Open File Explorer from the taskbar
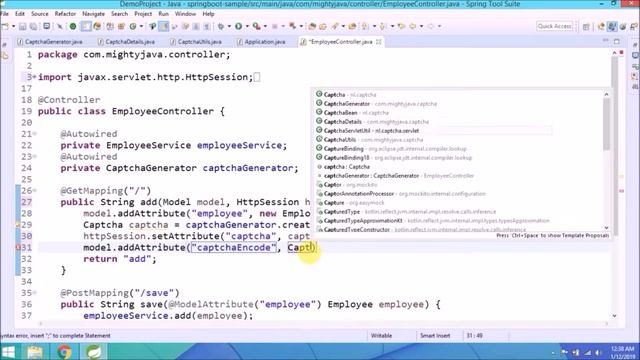This screenshot has width=640, height=360. pyautogui.click(x=35, y=352)
